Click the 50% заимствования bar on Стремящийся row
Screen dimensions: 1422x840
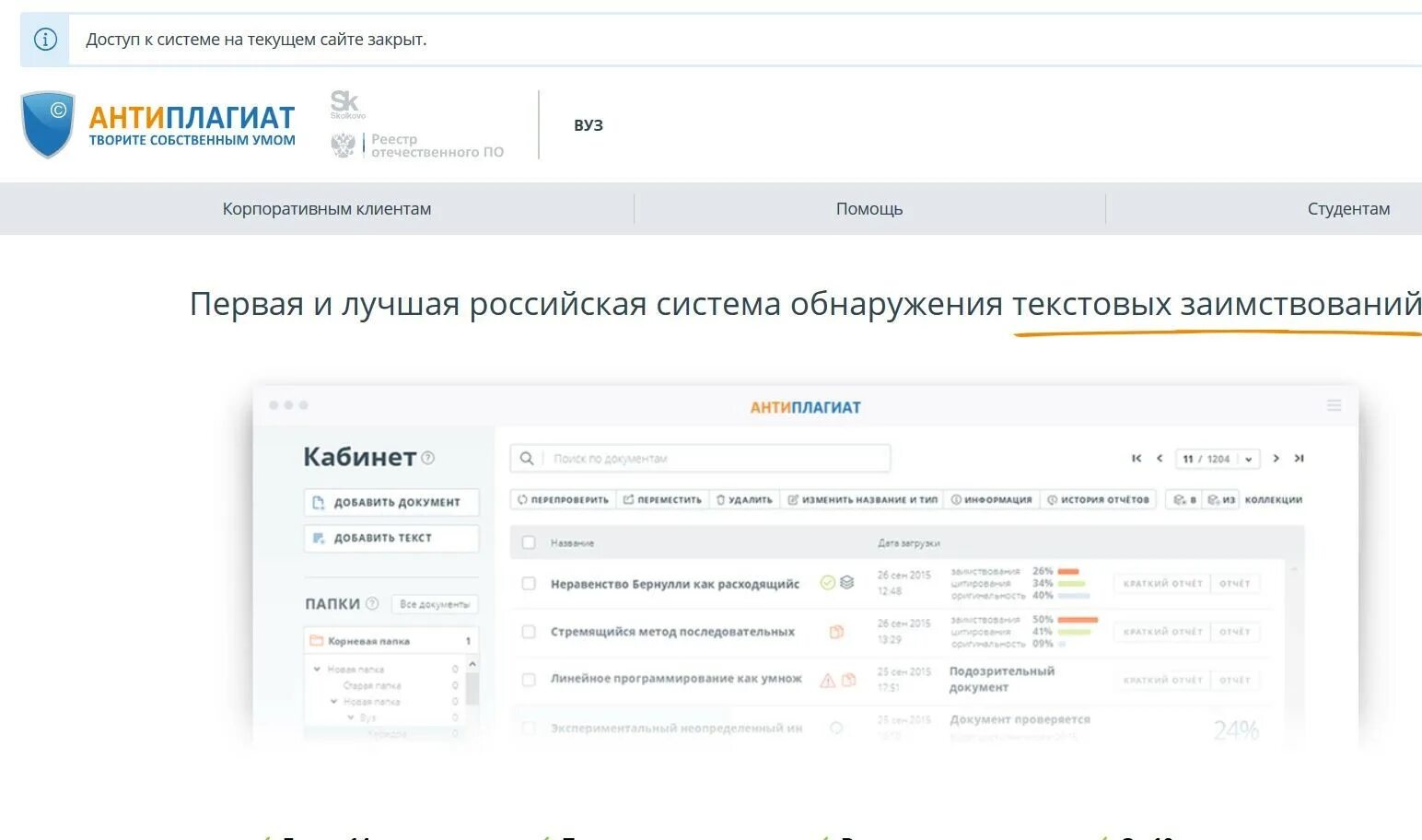pos(1078,620)
